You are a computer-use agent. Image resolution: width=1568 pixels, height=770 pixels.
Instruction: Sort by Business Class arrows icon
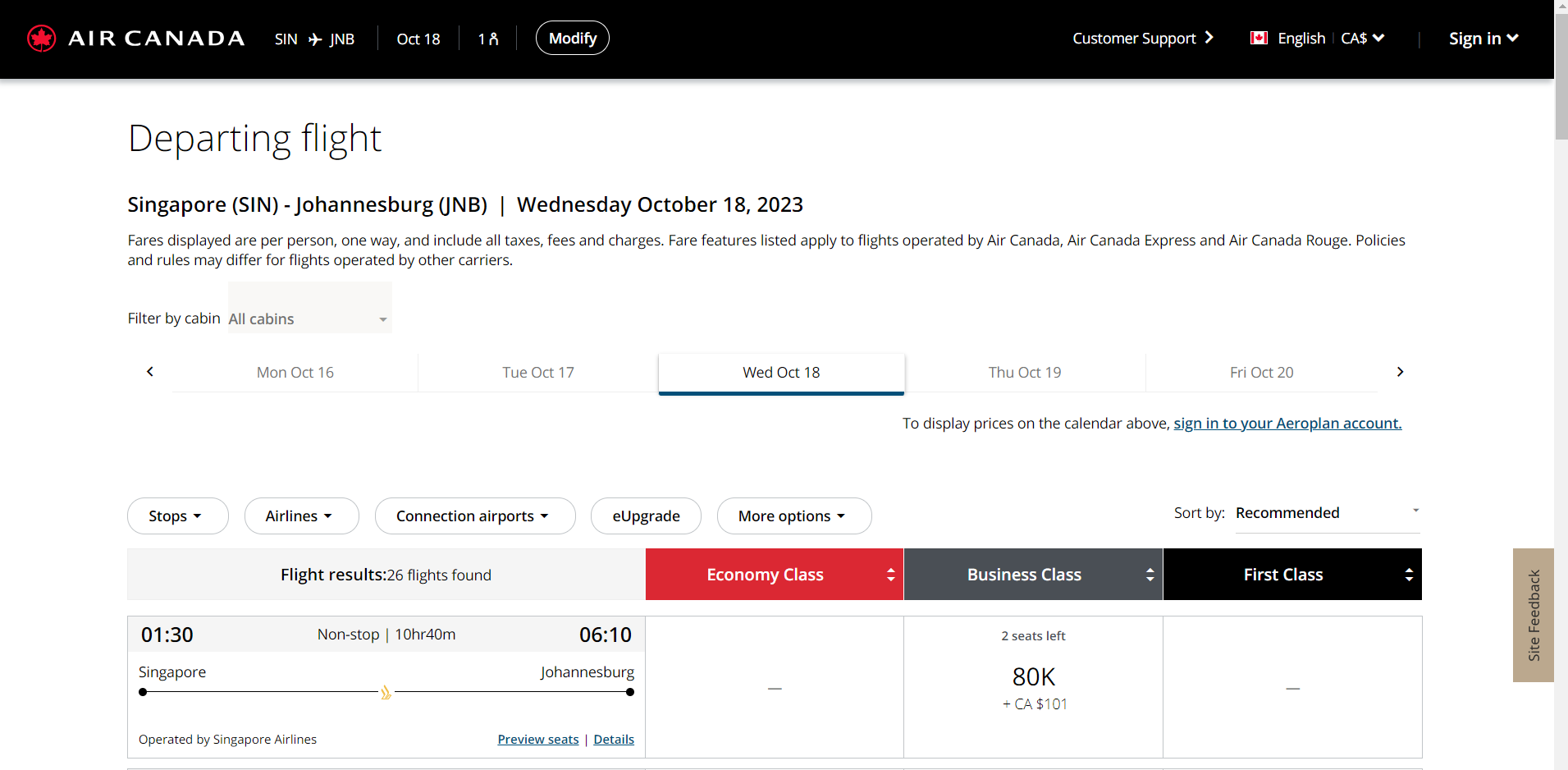[1150, 575]
